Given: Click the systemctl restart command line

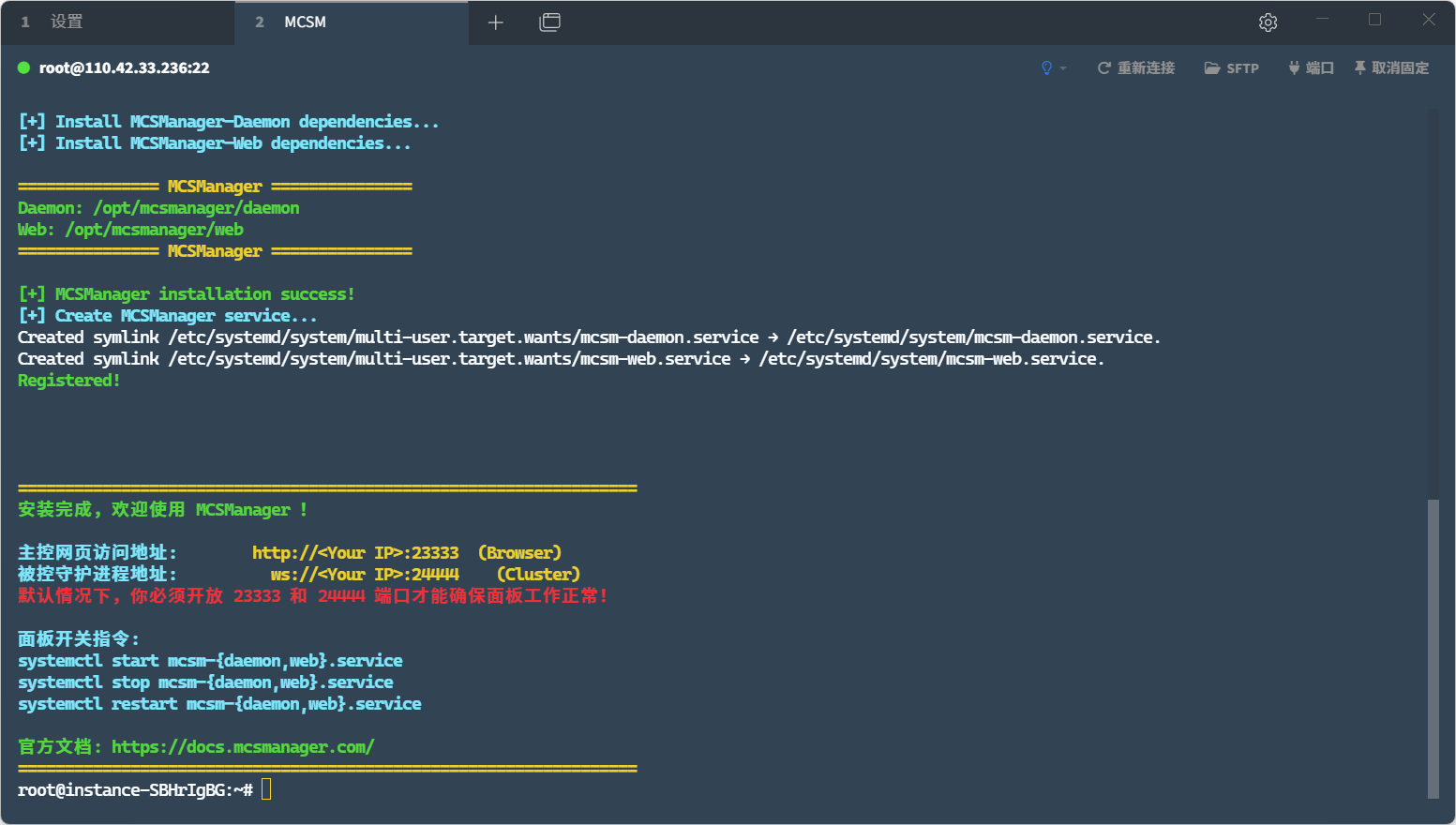Looking at the screenshot, I should pos(219,704).
